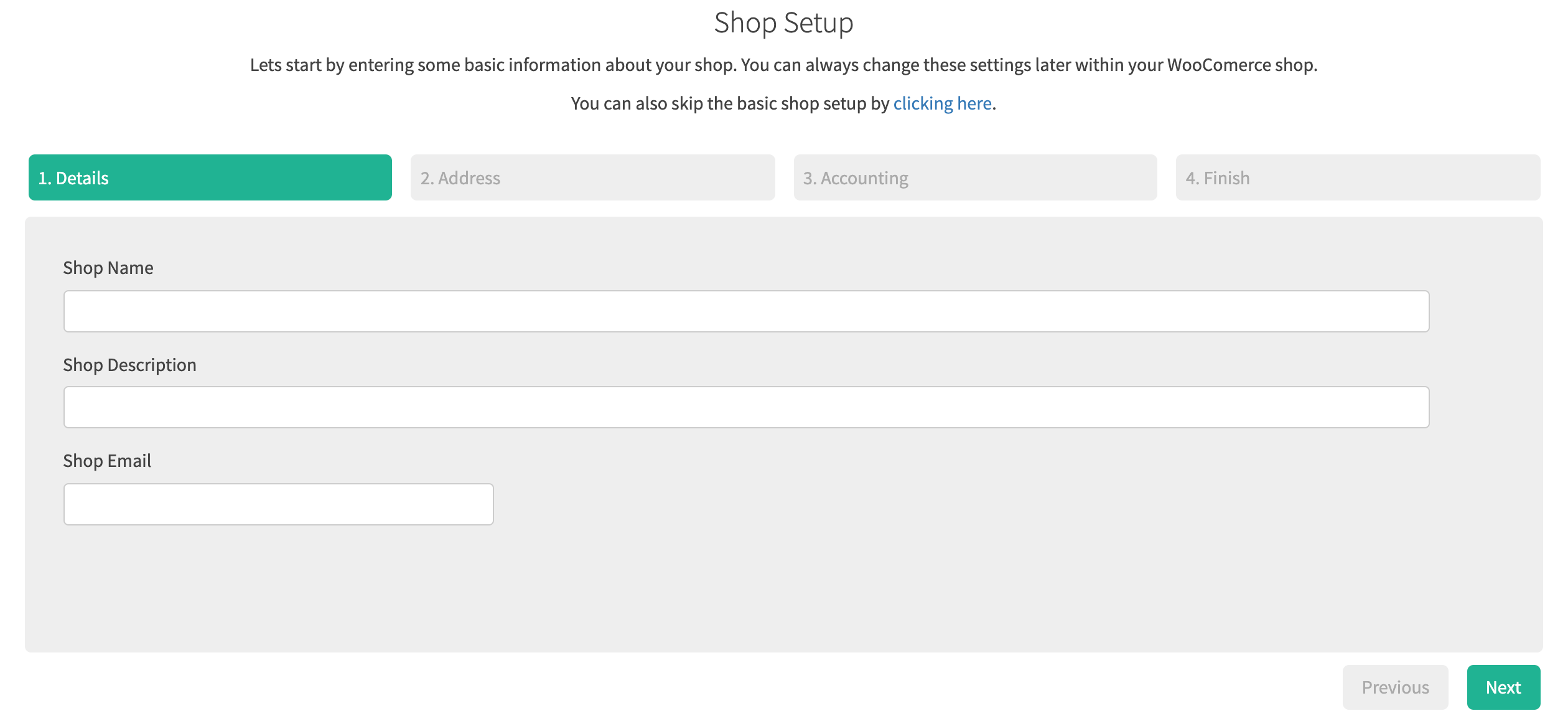Click blank panel space right of Shop Email
The width and height of the screenshot is (1568, 716).
click(933, 504)
